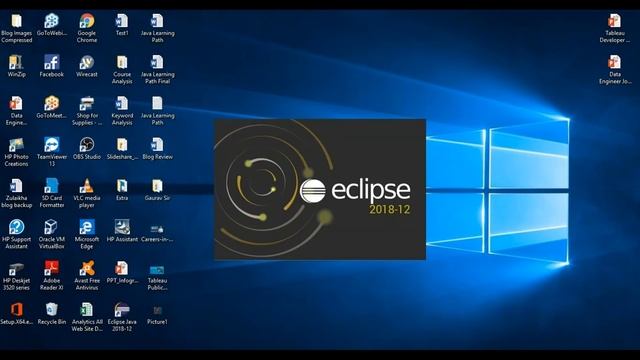
Task: Click the Eclipse 2018-12 splash screen
Action: click(320, 189)
